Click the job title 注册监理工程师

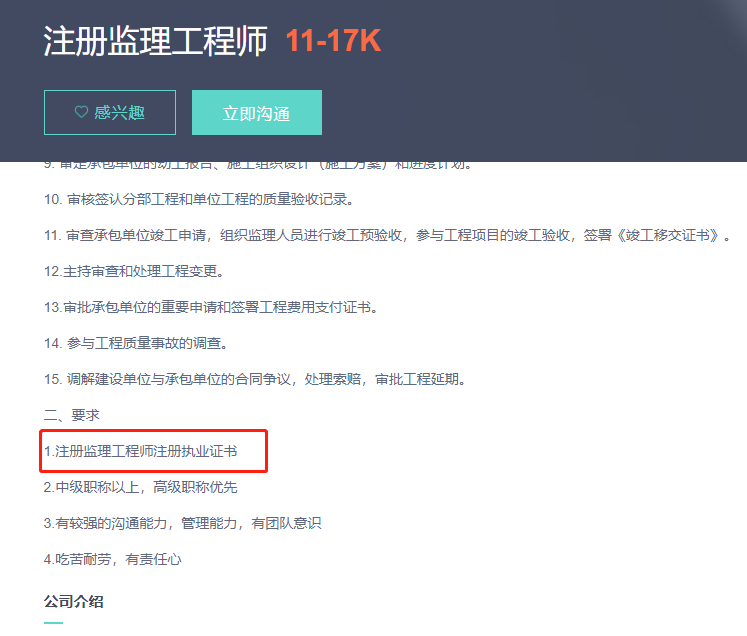(156, 41)
